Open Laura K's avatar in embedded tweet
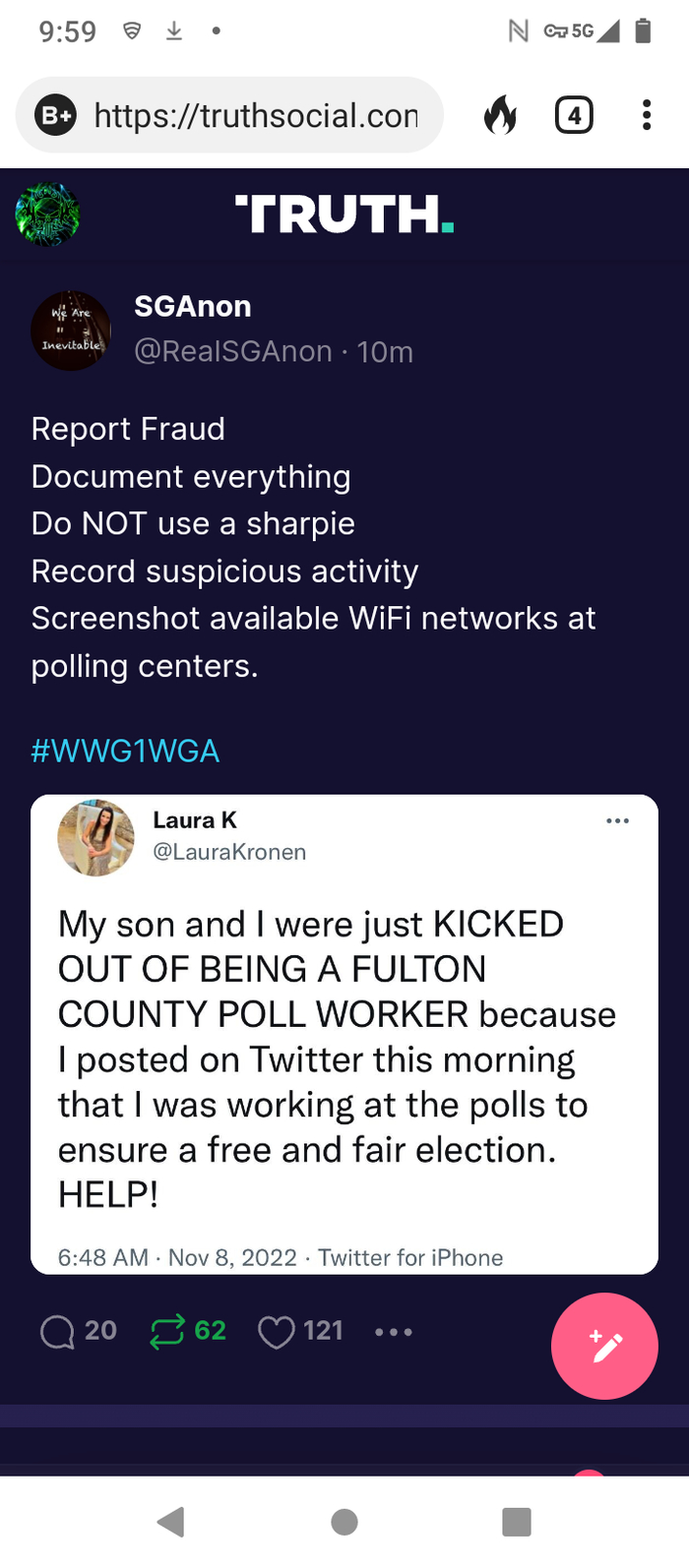Image resolution: width=689 pixels, height=1568 pixels. tap(95, 837)
